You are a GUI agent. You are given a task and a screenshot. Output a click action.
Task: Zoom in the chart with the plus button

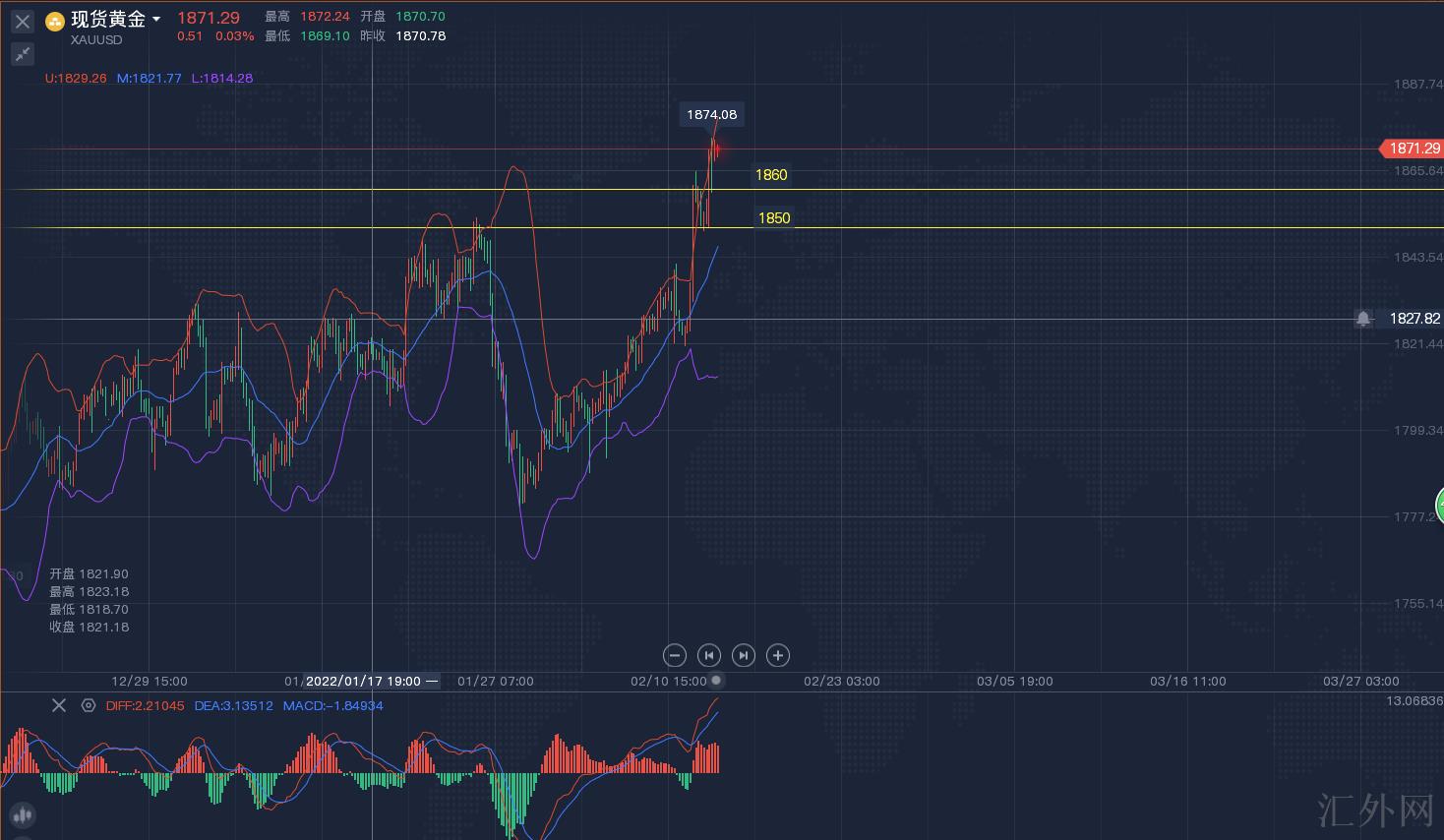(778, 655)
